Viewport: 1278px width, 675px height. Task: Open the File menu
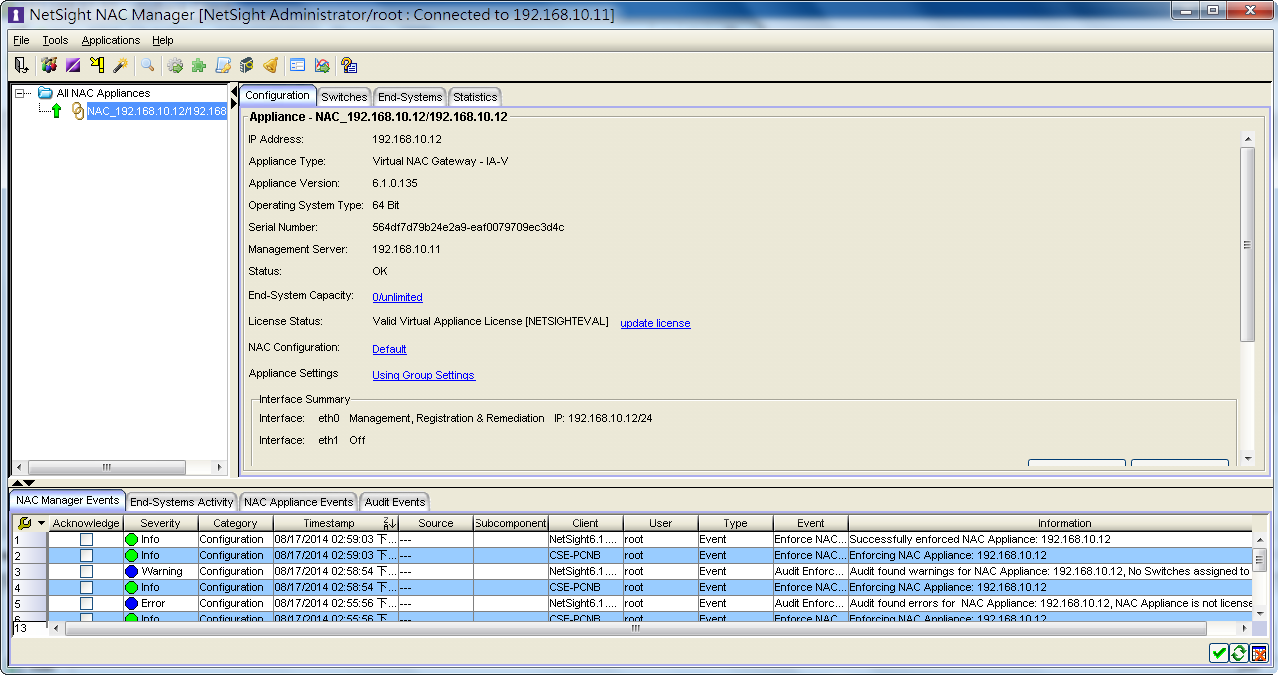pyautogui.click(x=21, y=40)
